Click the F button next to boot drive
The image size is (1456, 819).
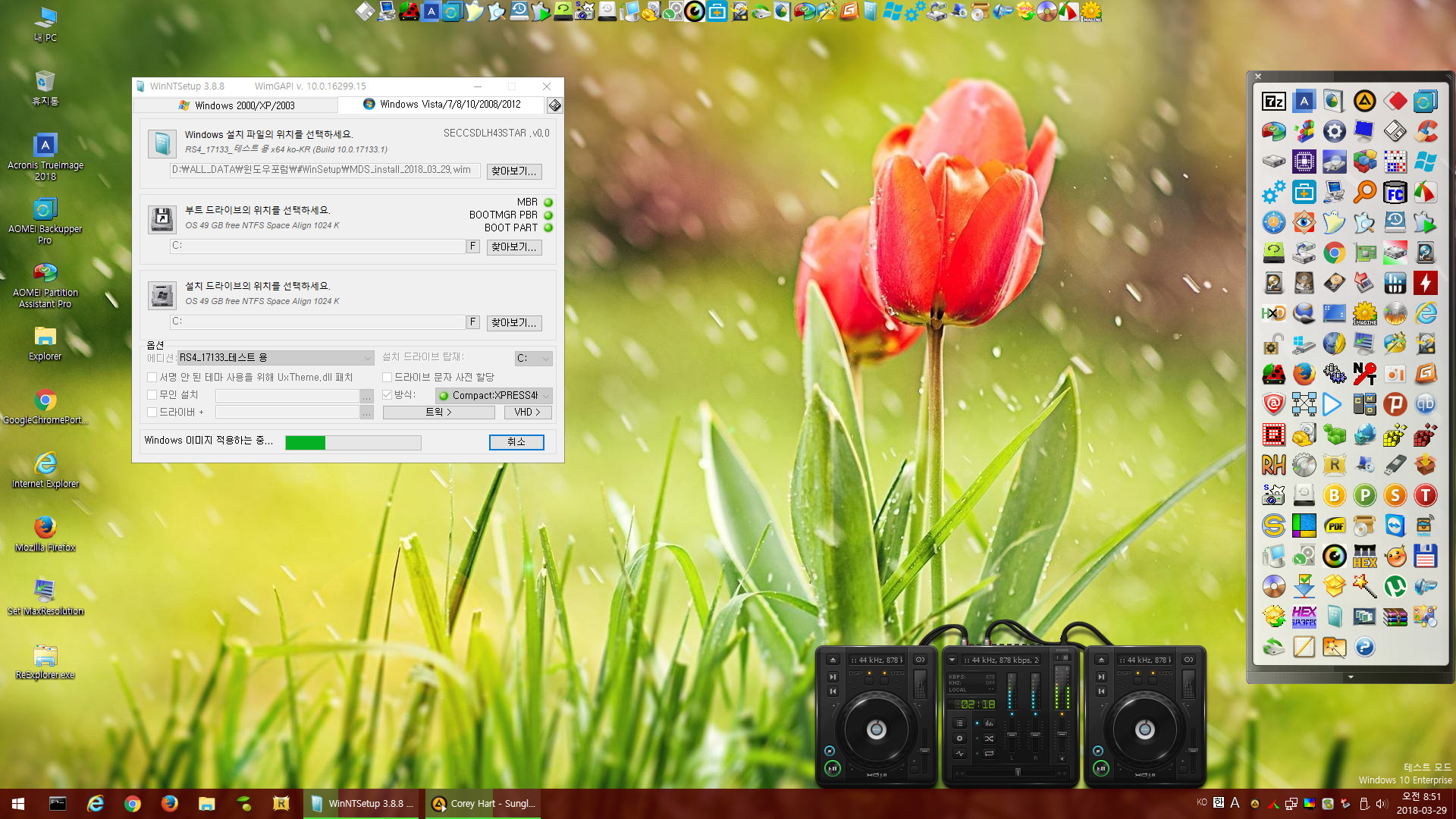pyautogui.click(x=473, y=246)
